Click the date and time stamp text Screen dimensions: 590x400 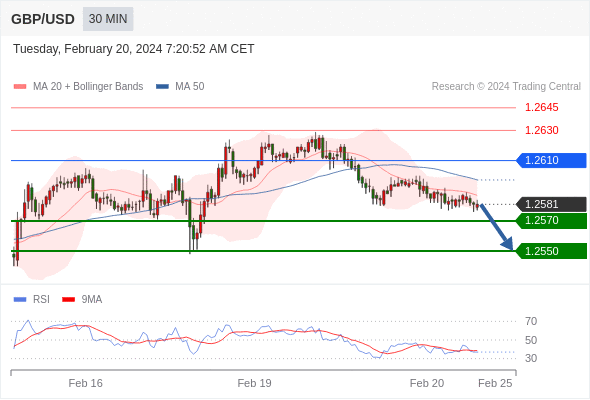[134, 49]
